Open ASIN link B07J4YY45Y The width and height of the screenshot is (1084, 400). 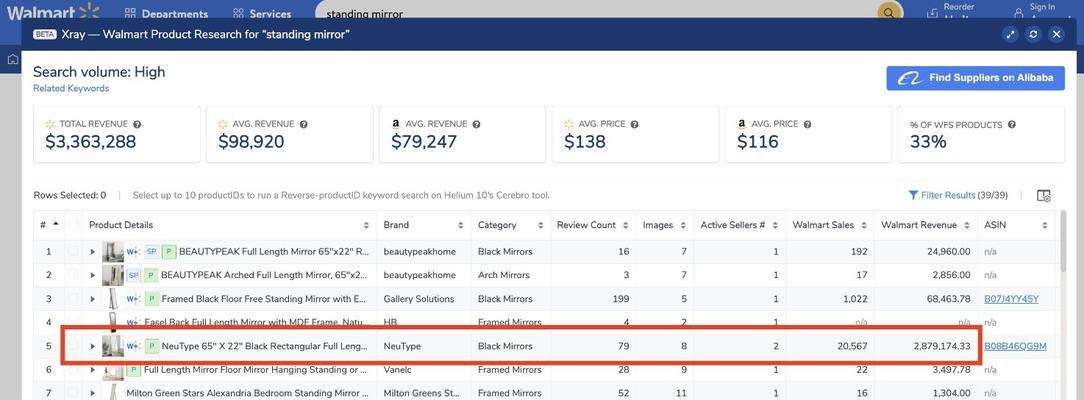click(x=1011, y=298)
